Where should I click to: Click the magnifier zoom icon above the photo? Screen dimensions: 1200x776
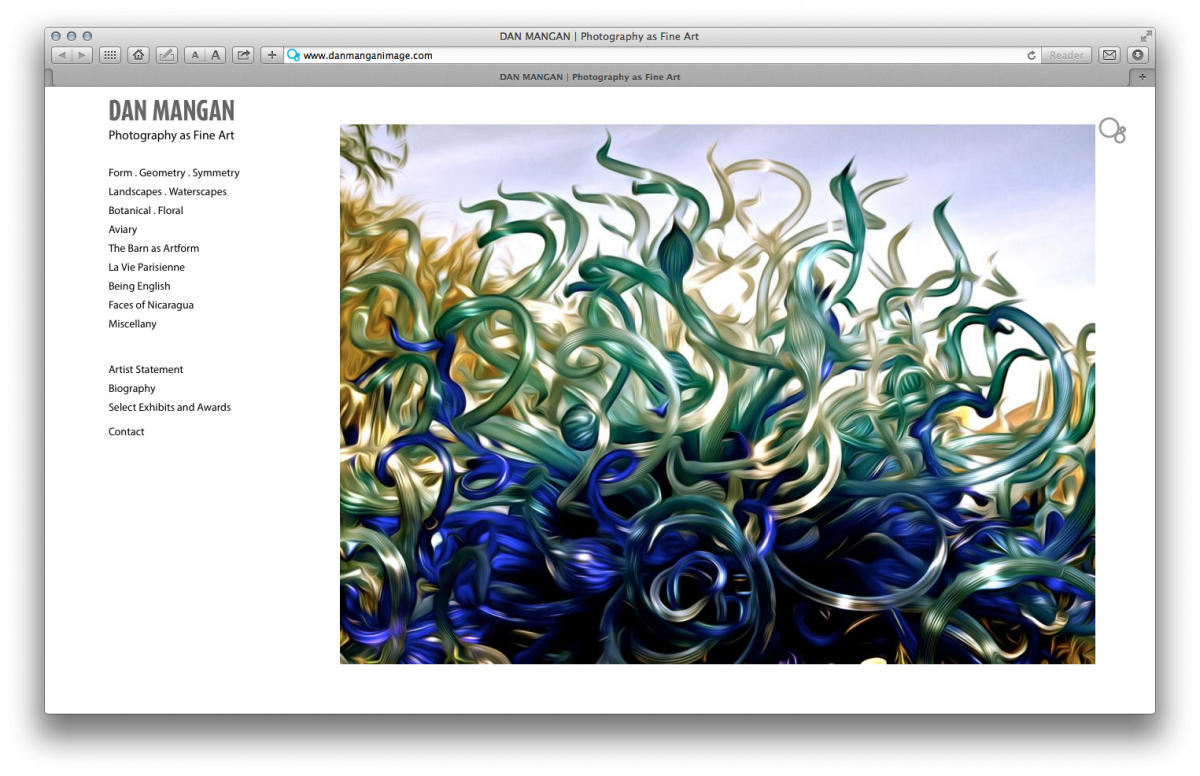point(1113,130)
